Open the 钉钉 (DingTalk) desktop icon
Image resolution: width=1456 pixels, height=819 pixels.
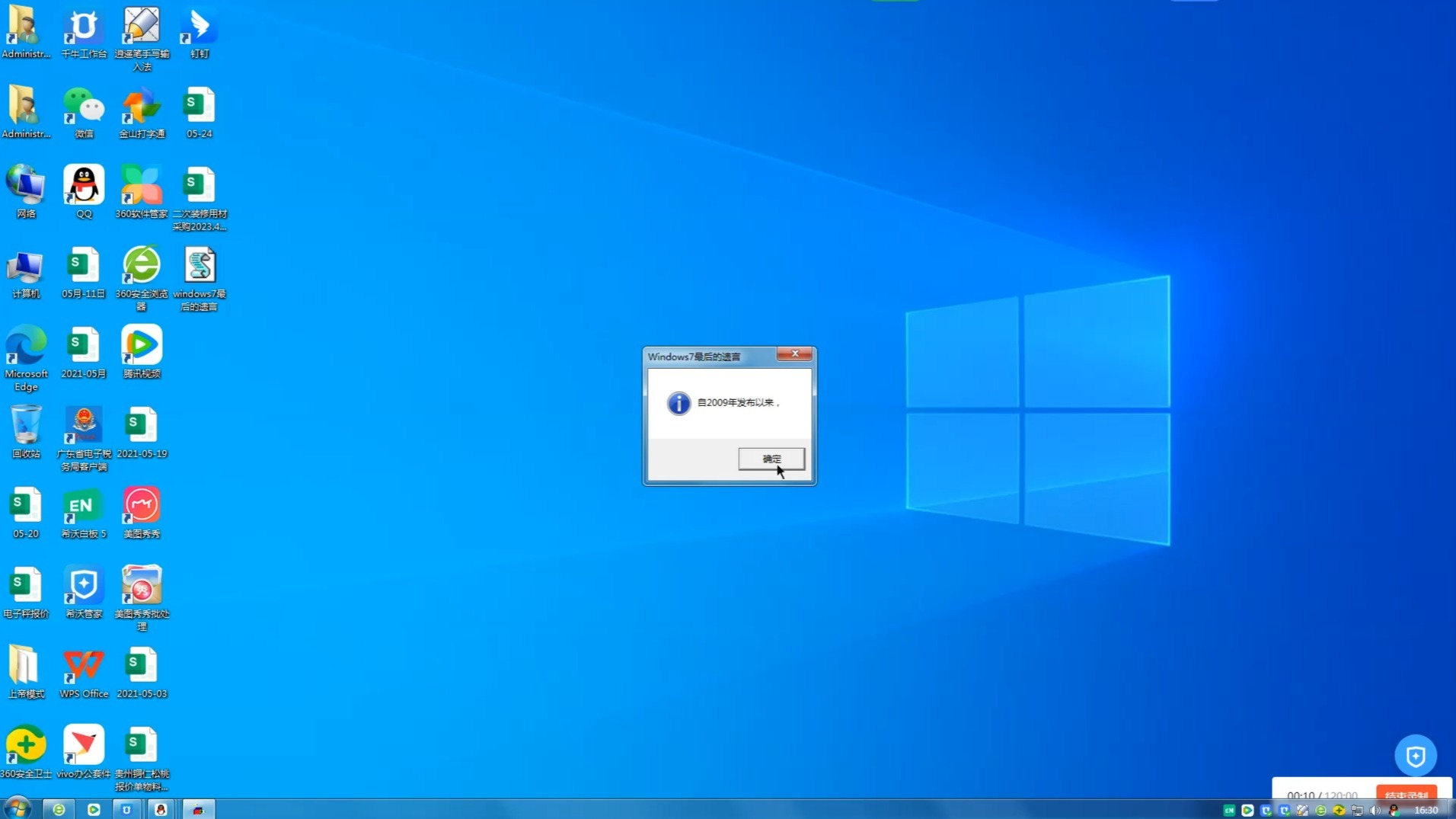[199, 25]
